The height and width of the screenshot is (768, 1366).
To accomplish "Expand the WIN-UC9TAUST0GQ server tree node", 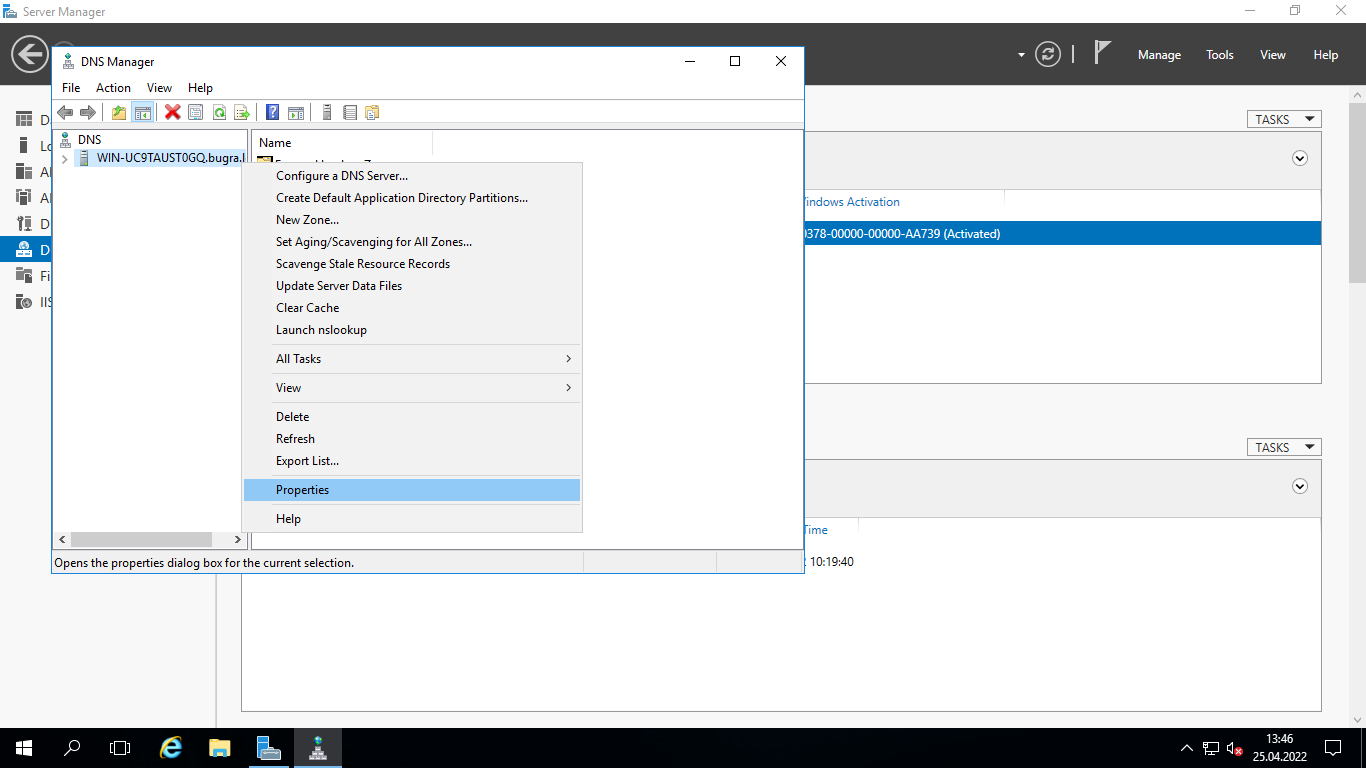I will pos(65,158).
